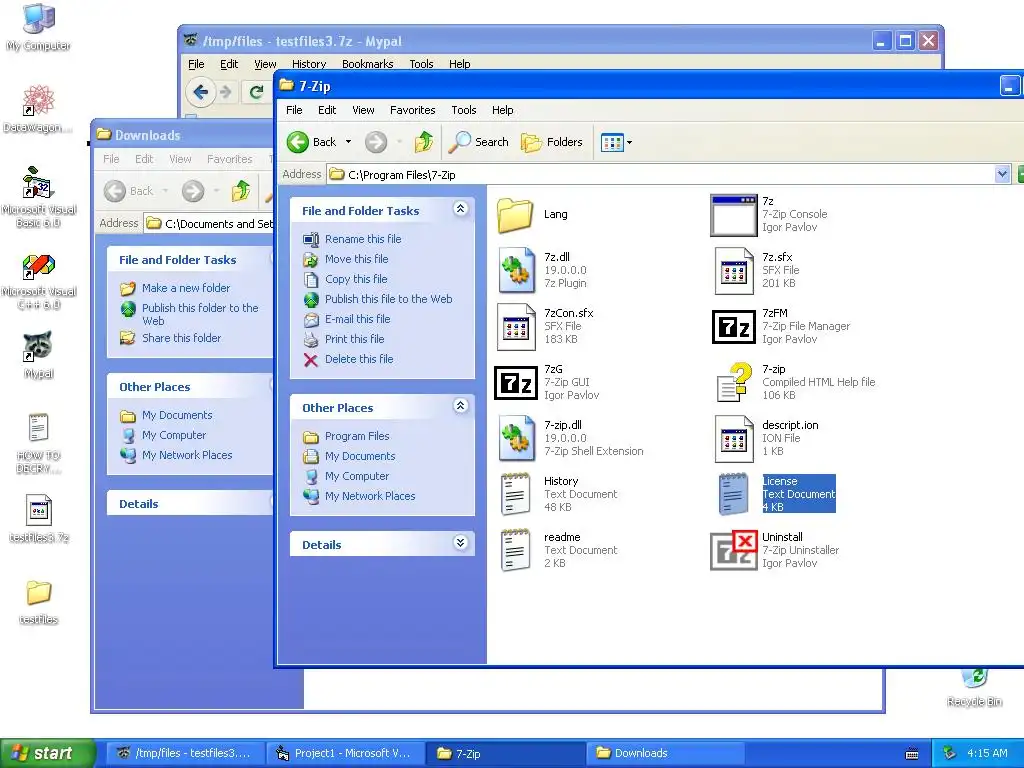The width and height of the screenshot is (1024, 768).
Task: Select the 7zCon.sfx file icon
Action: (x=516, y=326)
